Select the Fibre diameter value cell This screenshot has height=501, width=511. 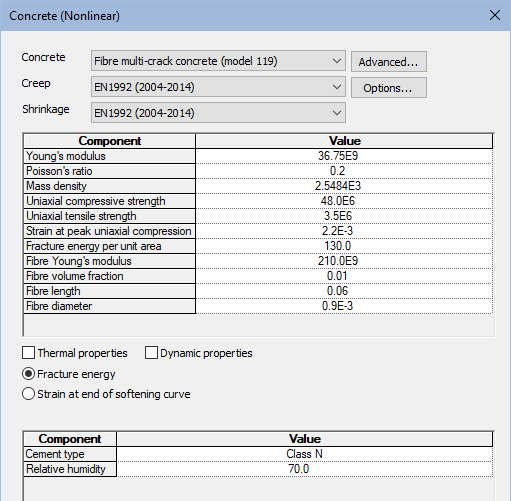point(344,306)
